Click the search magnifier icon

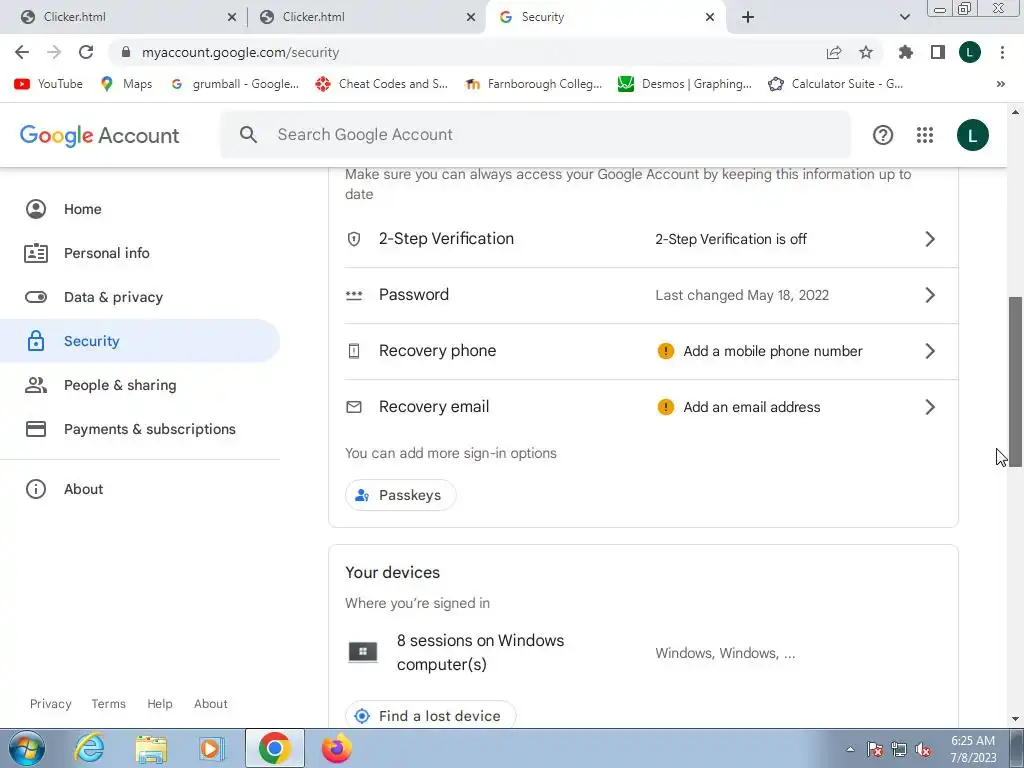(248, 135)
